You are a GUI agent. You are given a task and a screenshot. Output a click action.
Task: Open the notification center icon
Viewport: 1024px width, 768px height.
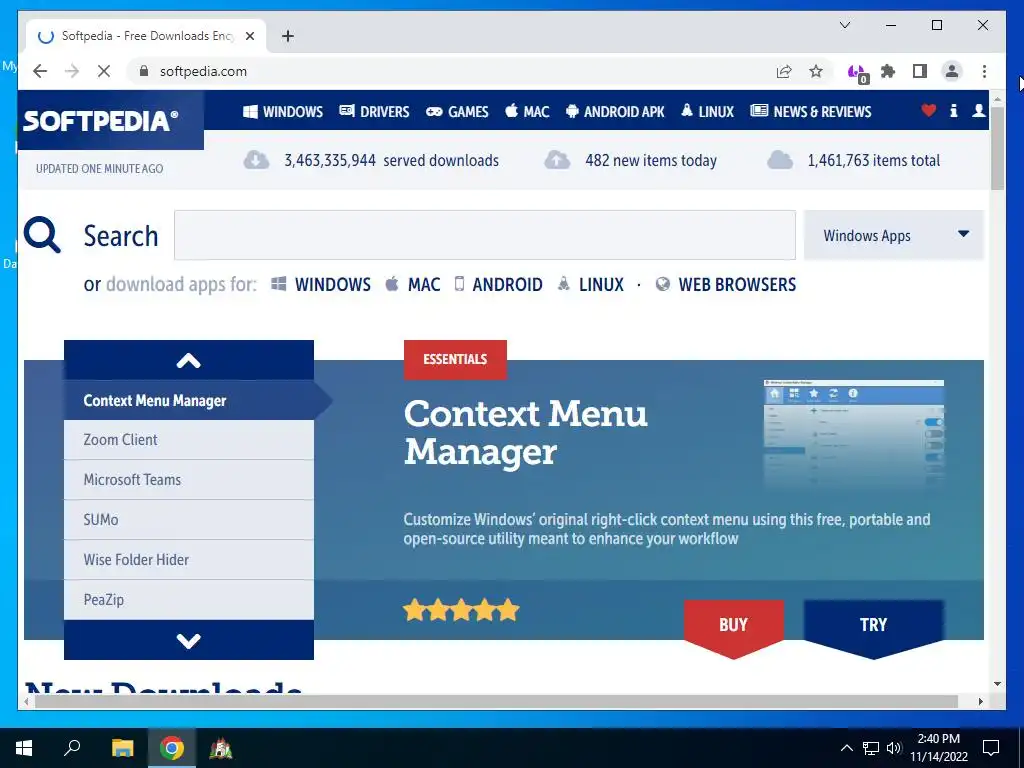point(991,748)
